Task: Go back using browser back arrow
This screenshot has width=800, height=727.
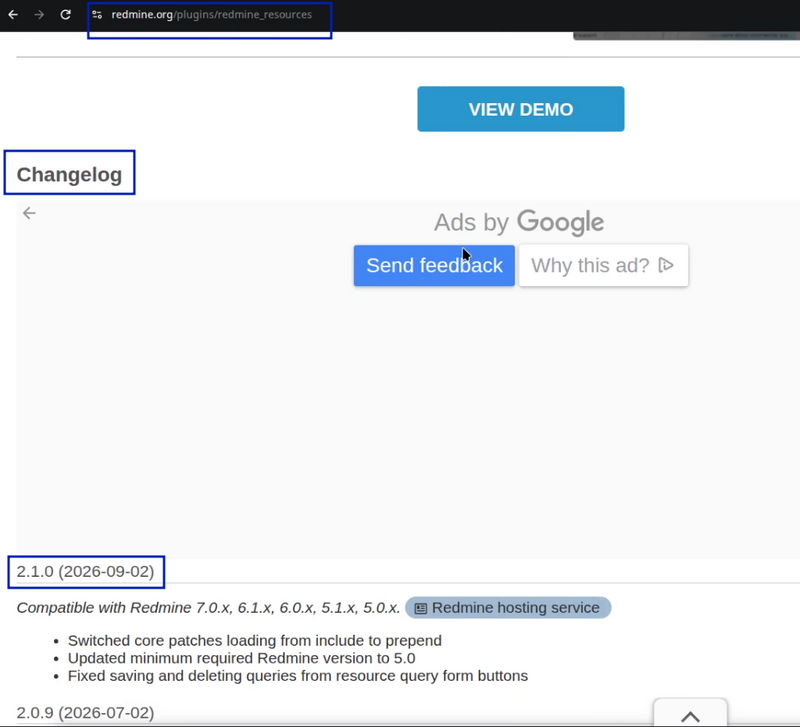Action: (x=13, y=15)
